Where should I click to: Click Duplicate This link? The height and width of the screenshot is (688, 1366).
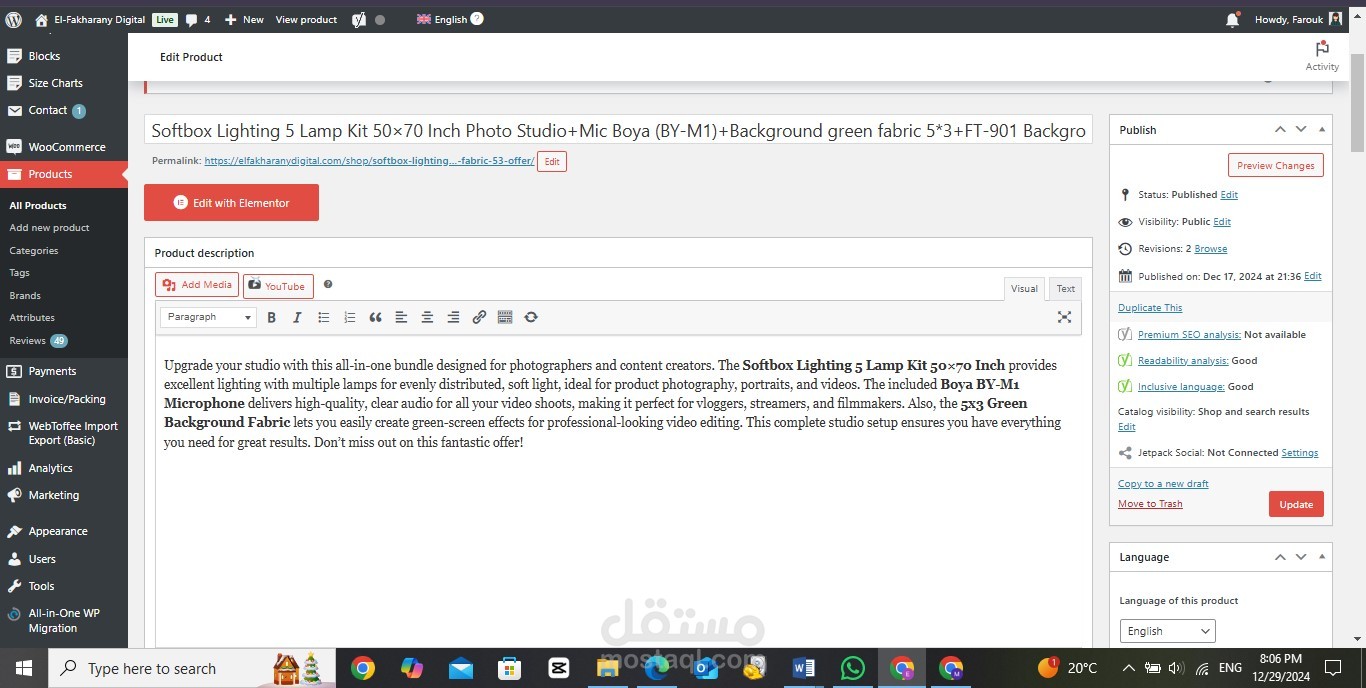click(x=1150, y=308)
